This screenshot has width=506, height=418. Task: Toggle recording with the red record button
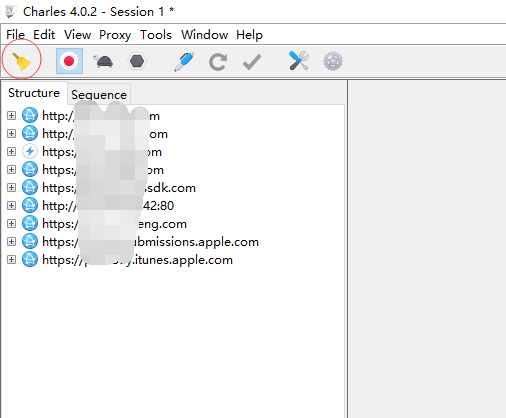tap(69, 61)
